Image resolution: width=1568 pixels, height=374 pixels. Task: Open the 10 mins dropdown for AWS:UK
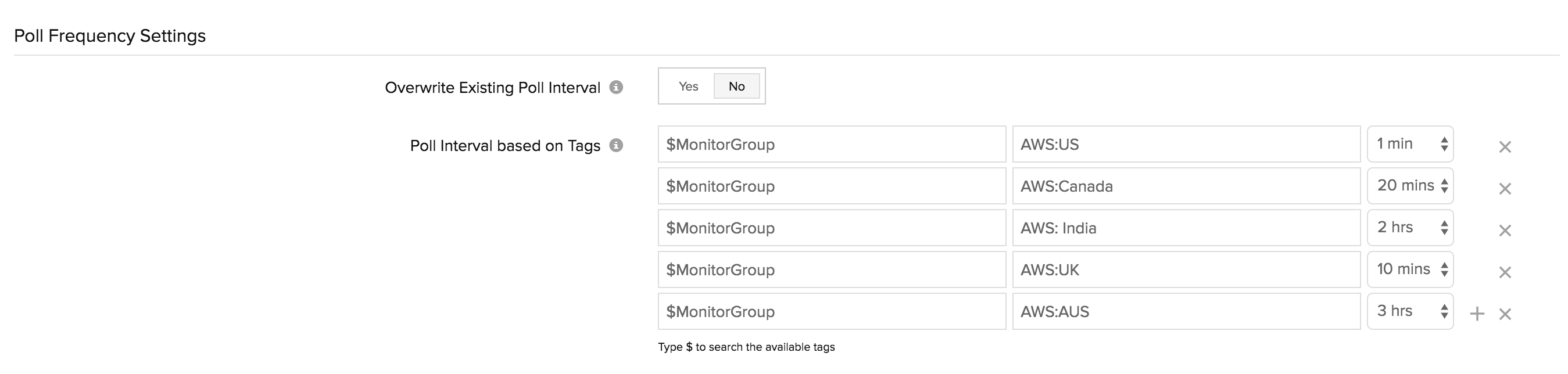pos(1410,269)
